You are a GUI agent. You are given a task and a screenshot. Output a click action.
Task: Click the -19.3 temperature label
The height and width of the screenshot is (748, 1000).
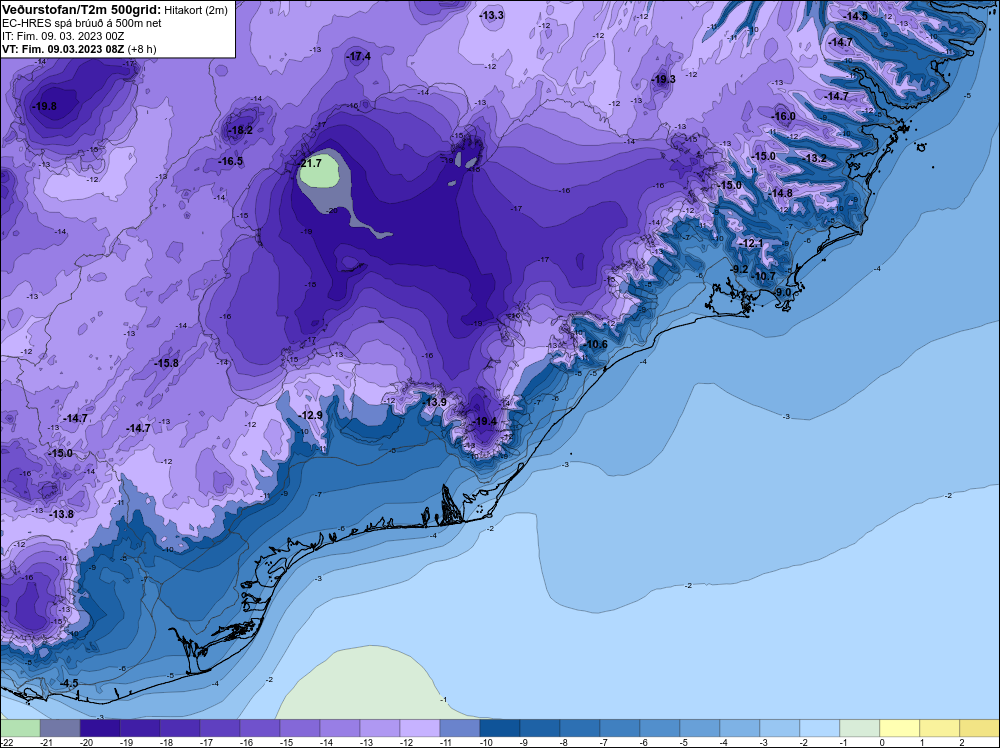point(664,80)
